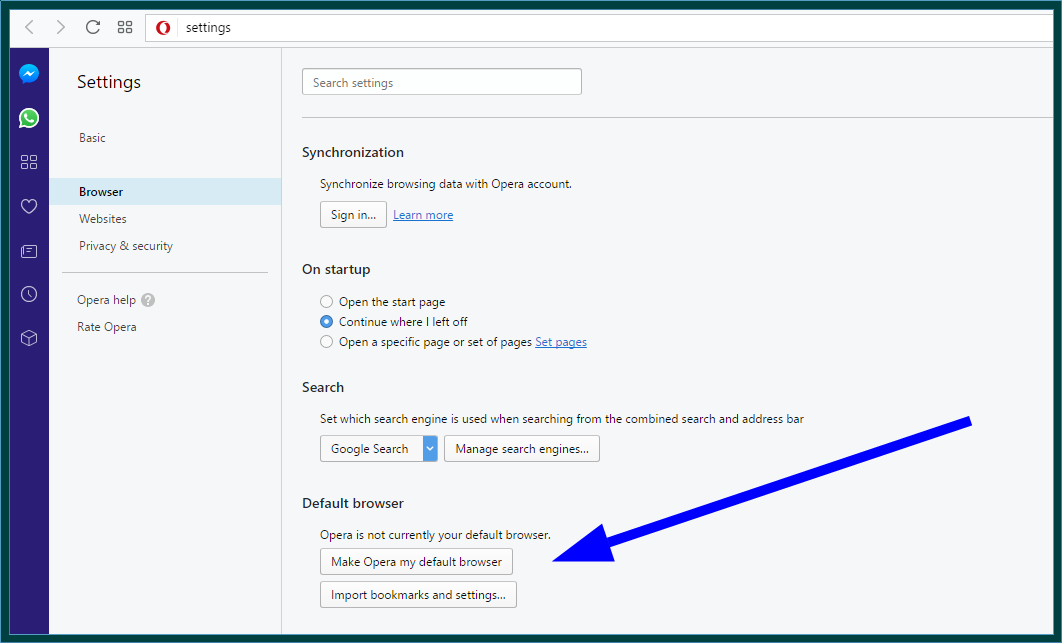Select Continue where I left off
The width and height of the screenshot is (1062, 643).
[326, 322]
